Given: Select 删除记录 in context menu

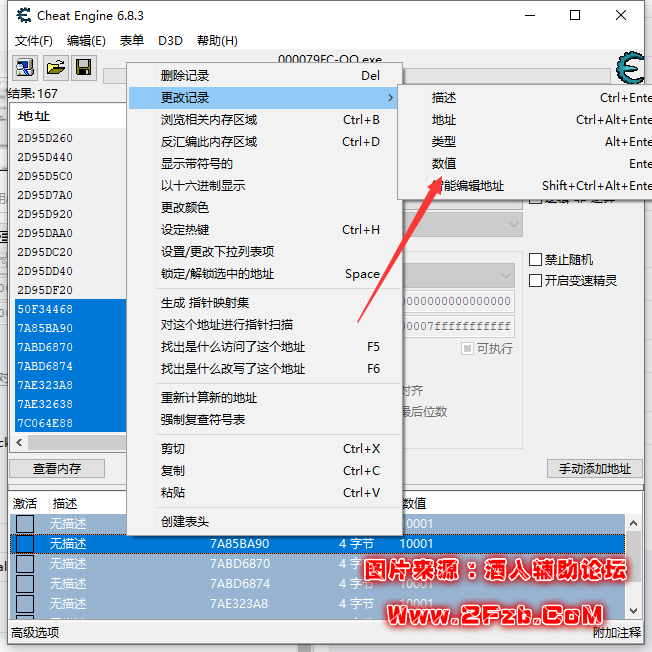Looking at the screenshot, I should coord(264,76).
